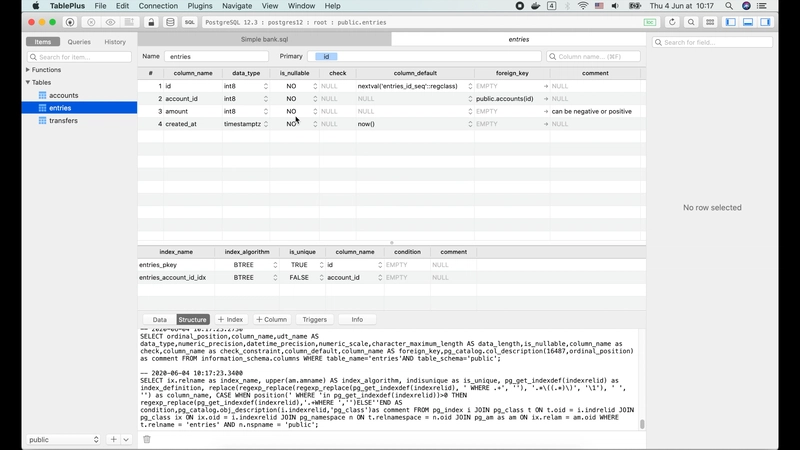The width and height of the screenshot is (800, 450).
Task: Add a new Column
Action: 271,319
